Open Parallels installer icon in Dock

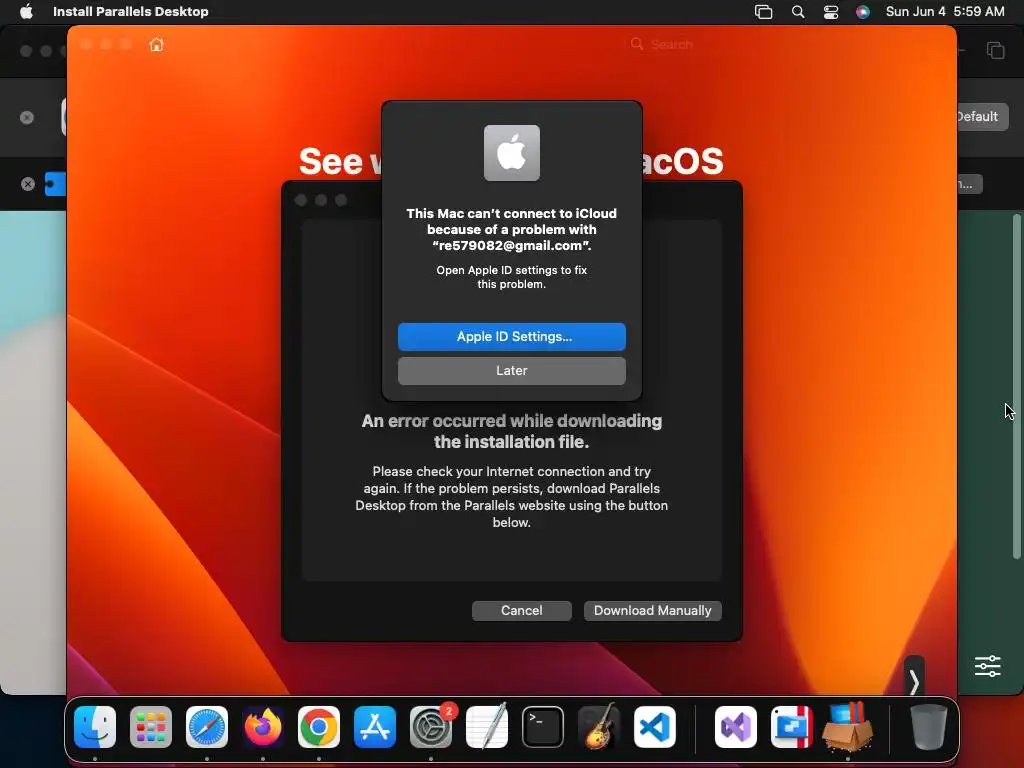click(x=792, y=726)
